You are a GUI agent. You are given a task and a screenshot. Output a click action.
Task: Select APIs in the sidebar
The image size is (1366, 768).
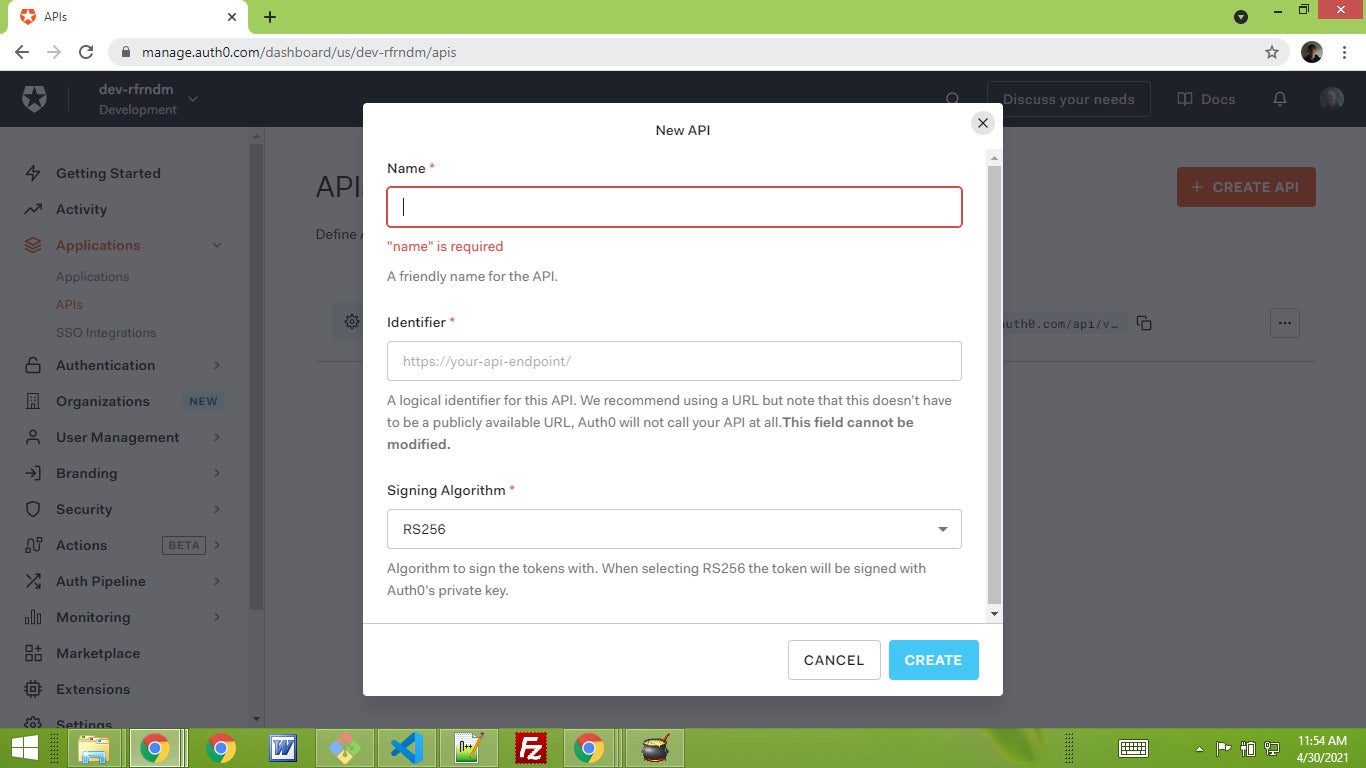[69, 305]
